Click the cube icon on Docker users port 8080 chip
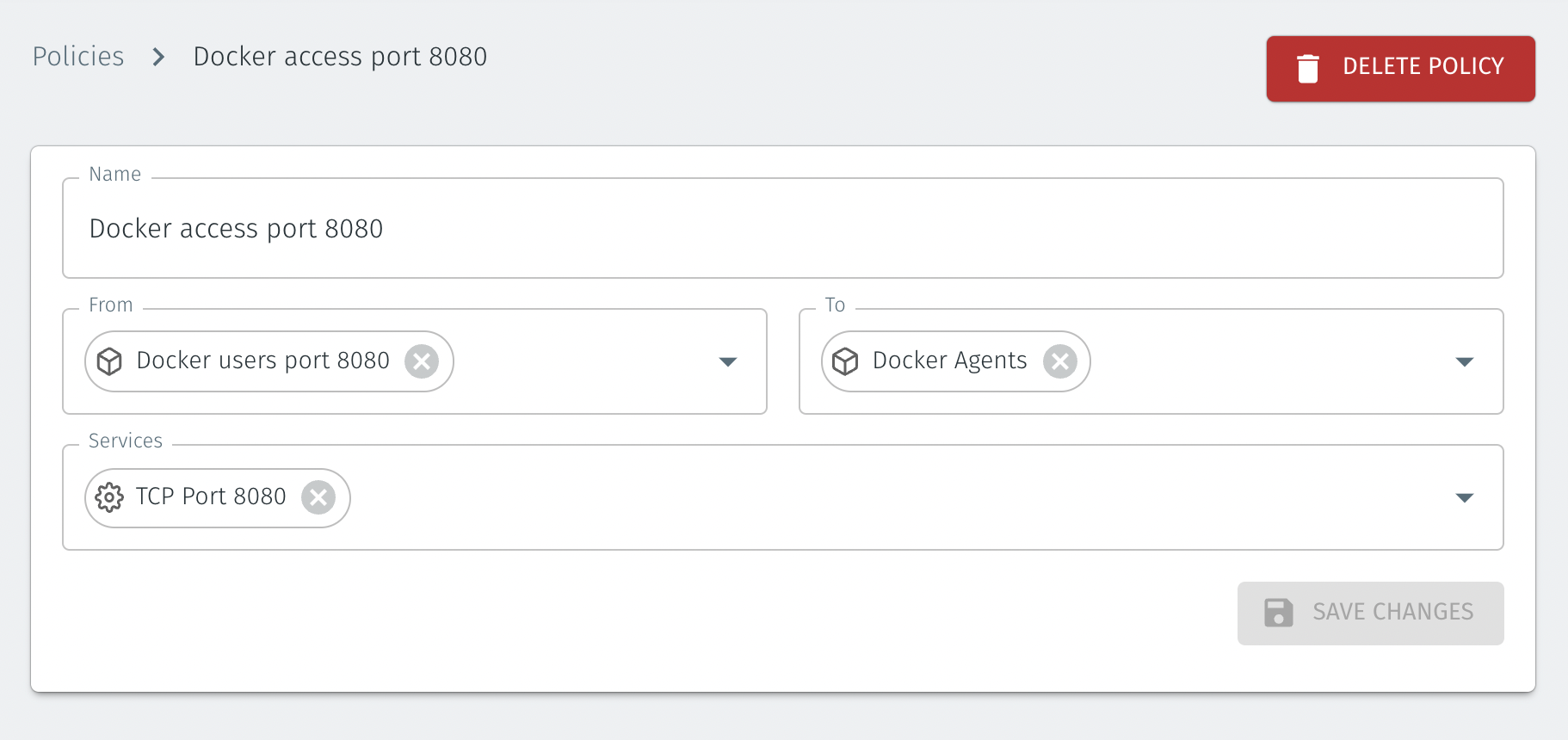This screenshot has width=1568, height=740. coord(108,361)
